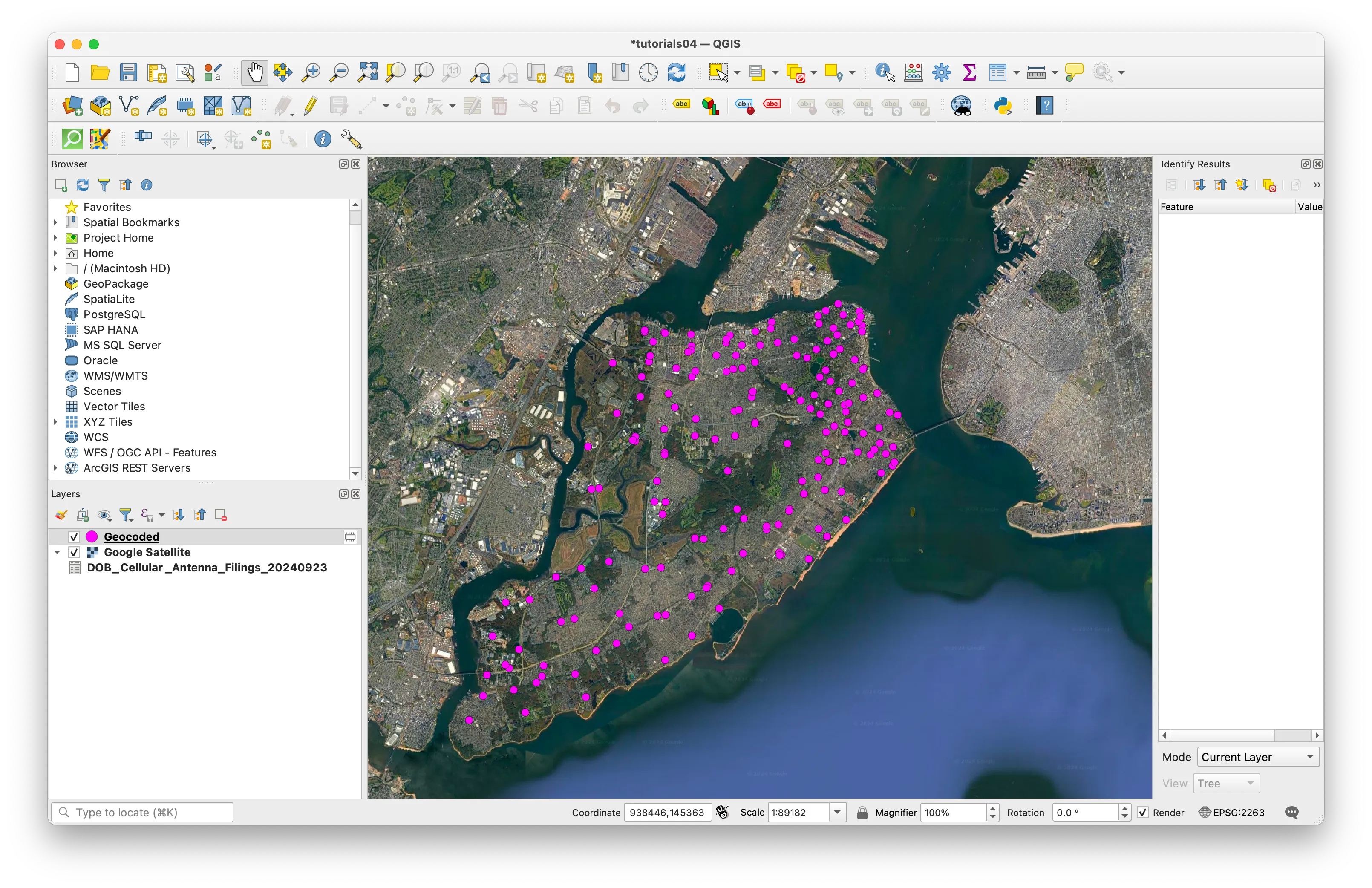
Task: Activate the Identify Features tool
Action: [x=882, y=72]
